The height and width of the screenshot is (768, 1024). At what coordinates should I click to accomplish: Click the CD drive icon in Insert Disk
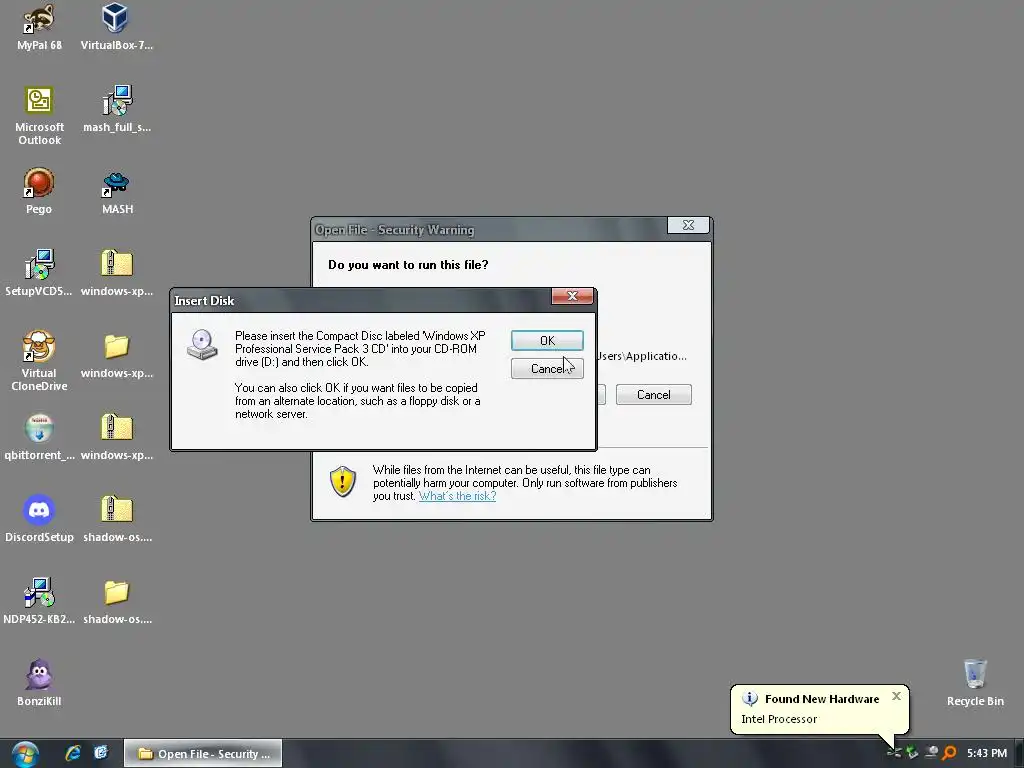(202, 344)
